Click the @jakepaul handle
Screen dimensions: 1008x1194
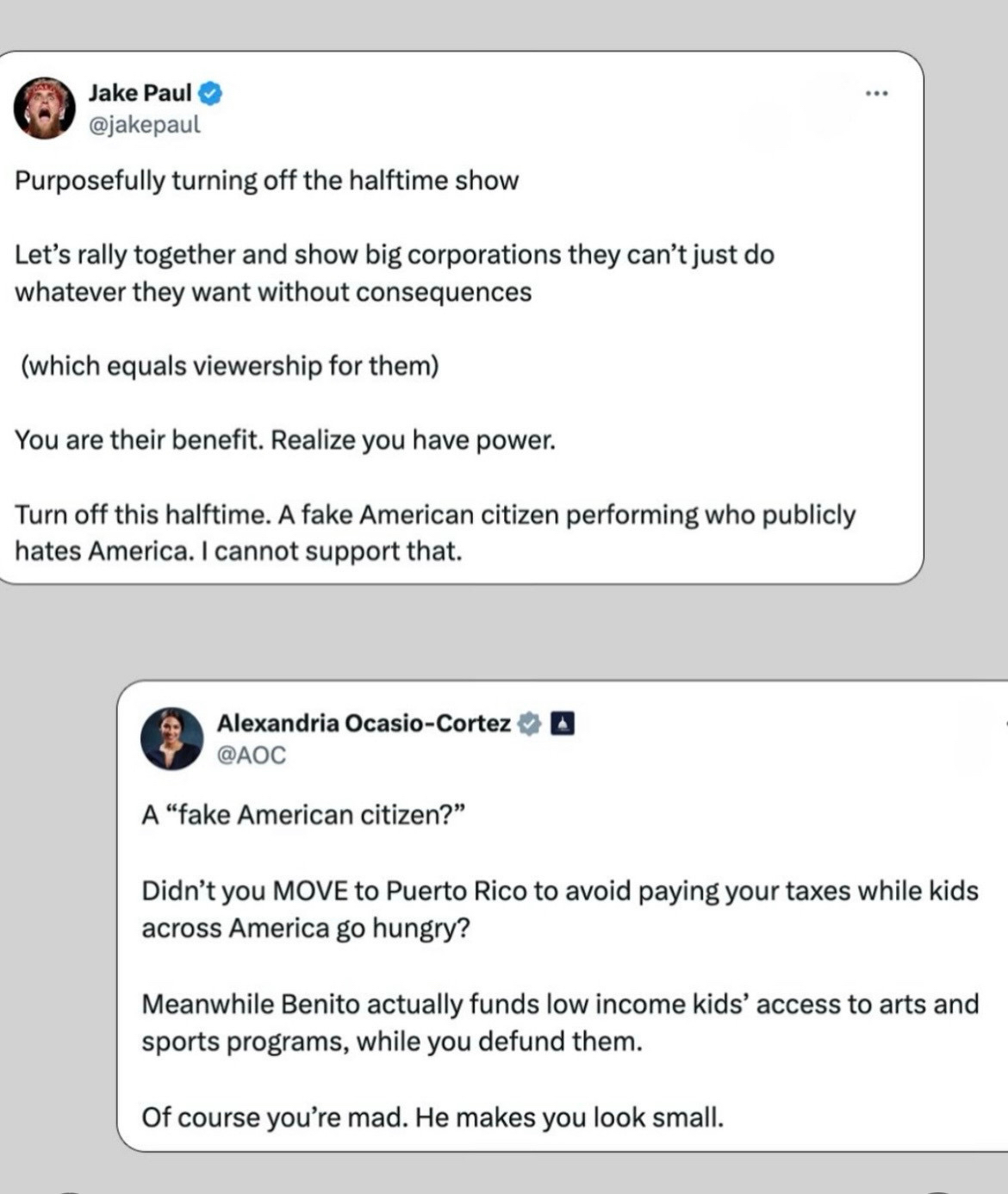tap(144, 124)
